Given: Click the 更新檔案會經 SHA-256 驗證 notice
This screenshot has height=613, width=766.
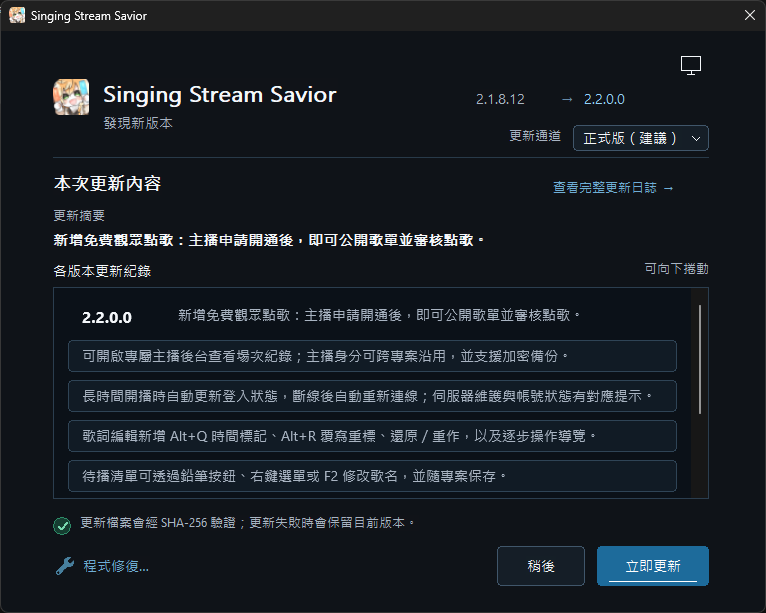Looking at the screenshot, I should 248,523.
